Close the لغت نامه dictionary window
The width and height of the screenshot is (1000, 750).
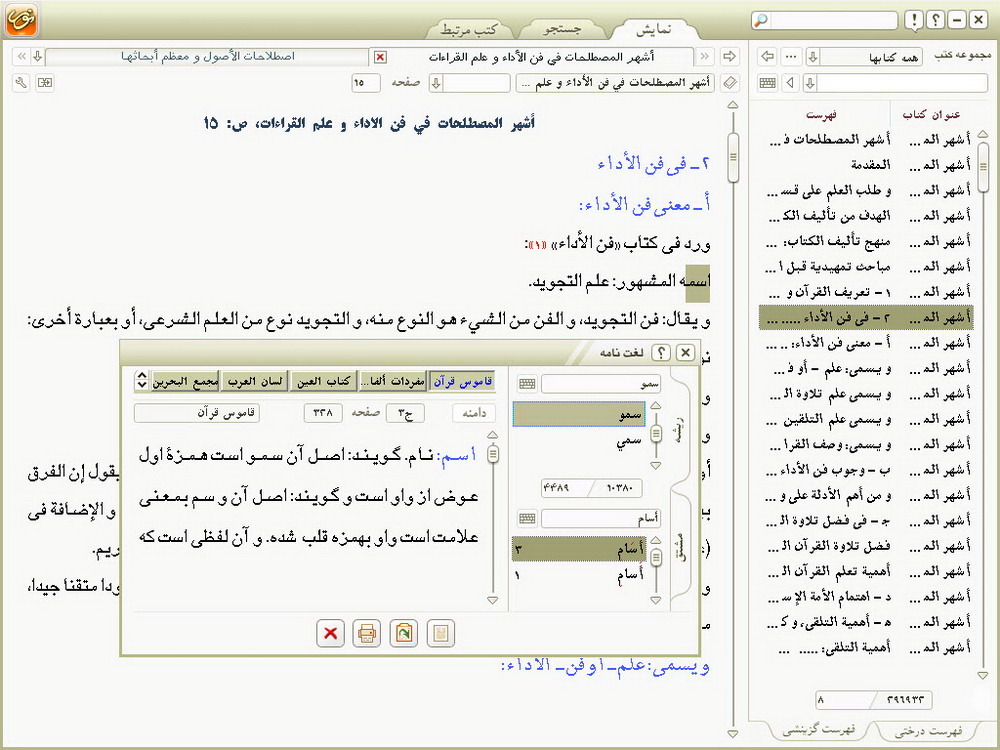[x=685, y=352]
